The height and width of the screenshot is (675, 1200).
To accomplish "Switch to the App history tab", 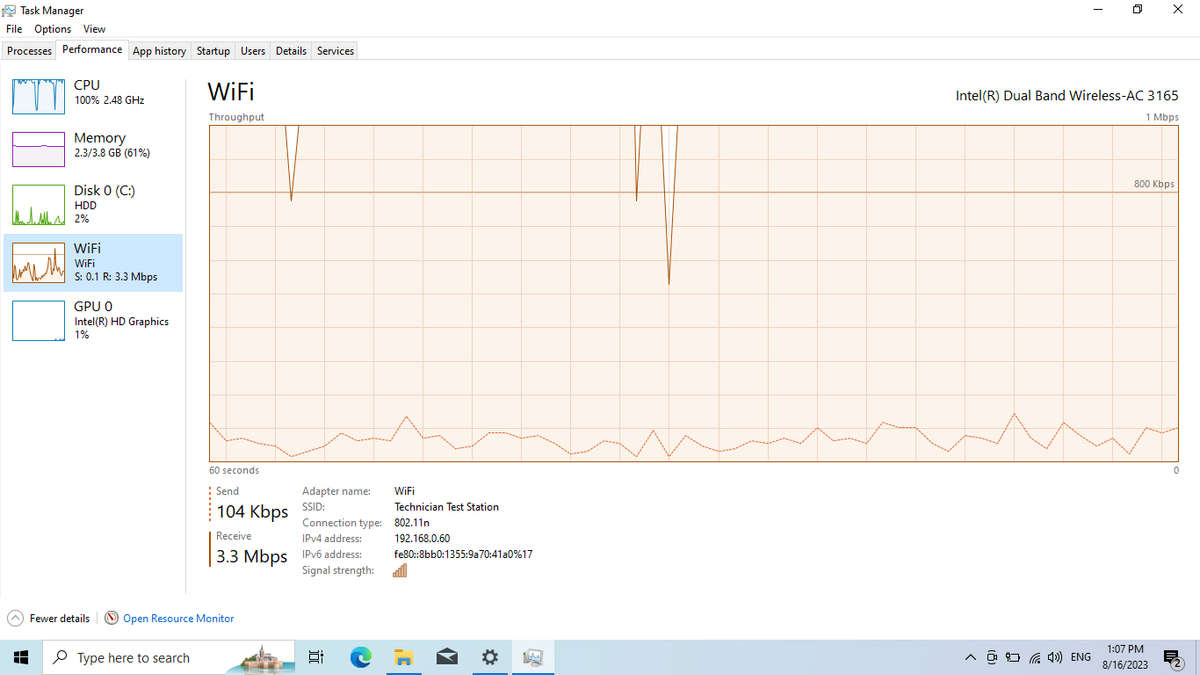I will click(159, 51).
